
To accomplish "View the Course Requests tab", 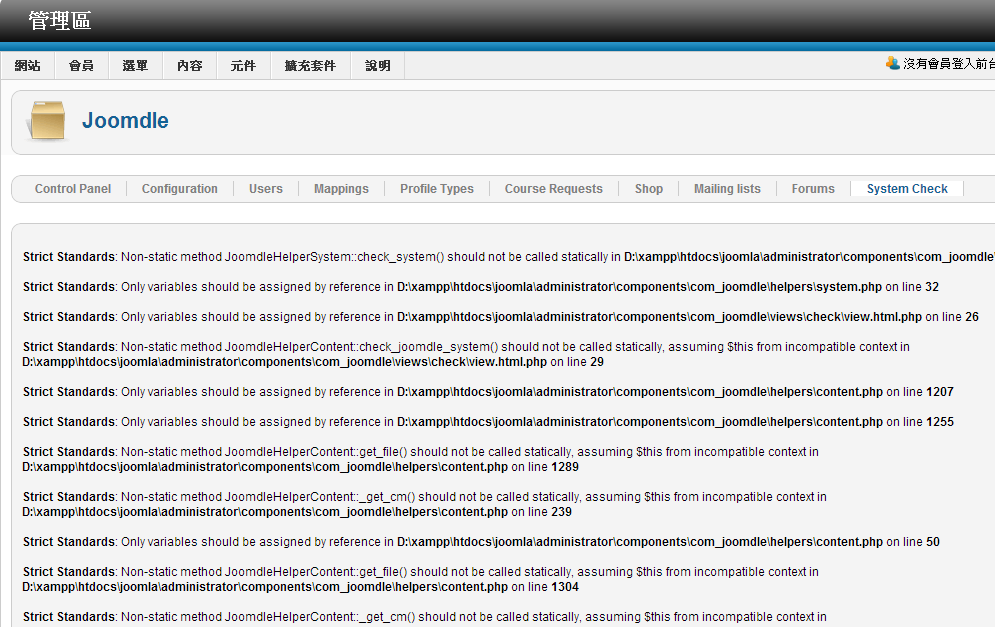I will (x=553, y=188).
